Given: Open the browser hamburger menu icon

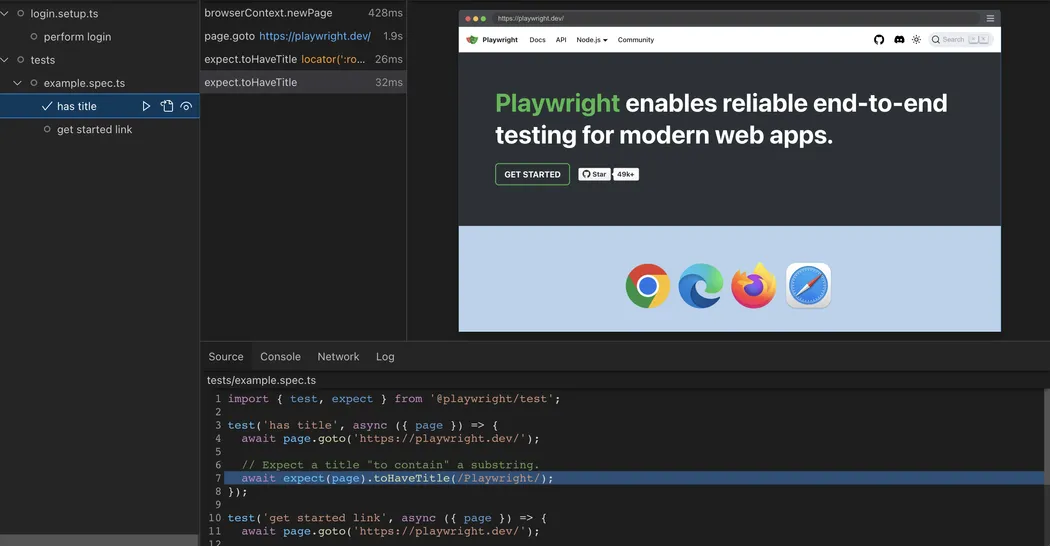Looking at the screenshot, I should click(990, 18).
